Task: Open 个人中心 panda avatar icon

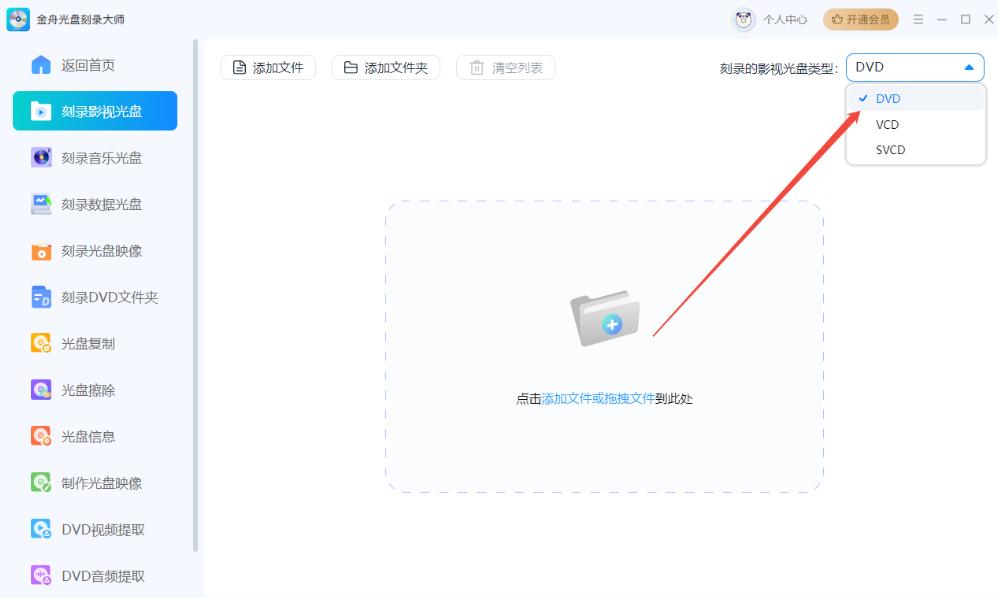Action: point(743,20)
